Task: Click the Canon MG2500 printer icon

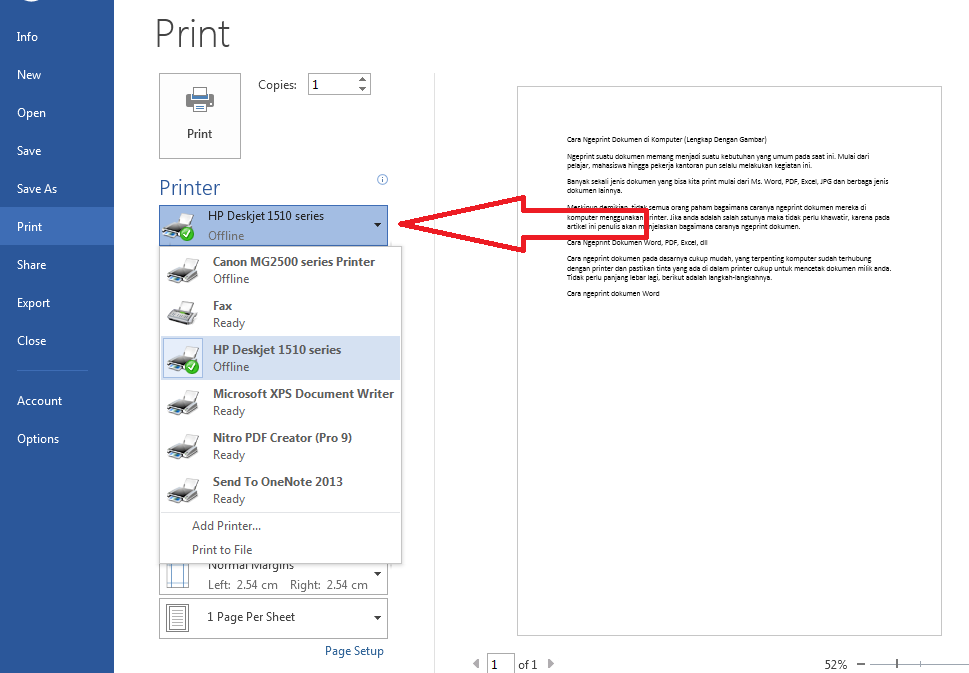Action: pos(183,271)
